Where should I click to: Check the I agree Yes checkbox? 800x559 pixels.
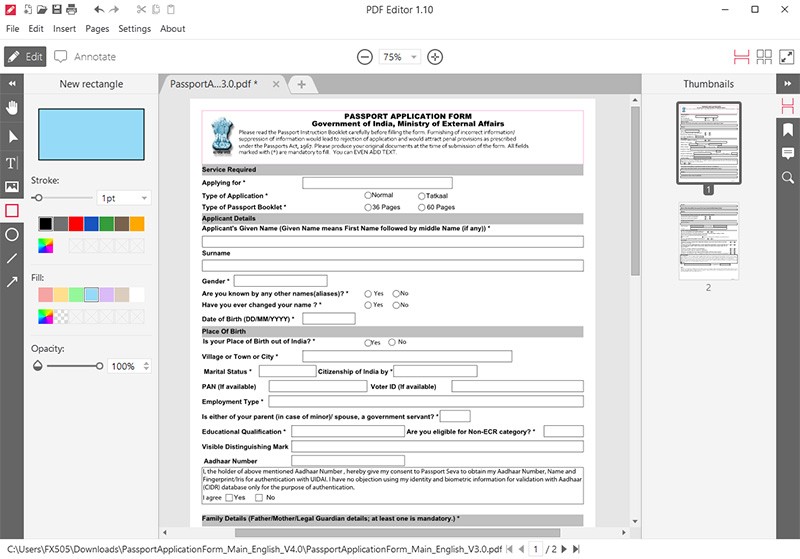(x=229, y=498)
